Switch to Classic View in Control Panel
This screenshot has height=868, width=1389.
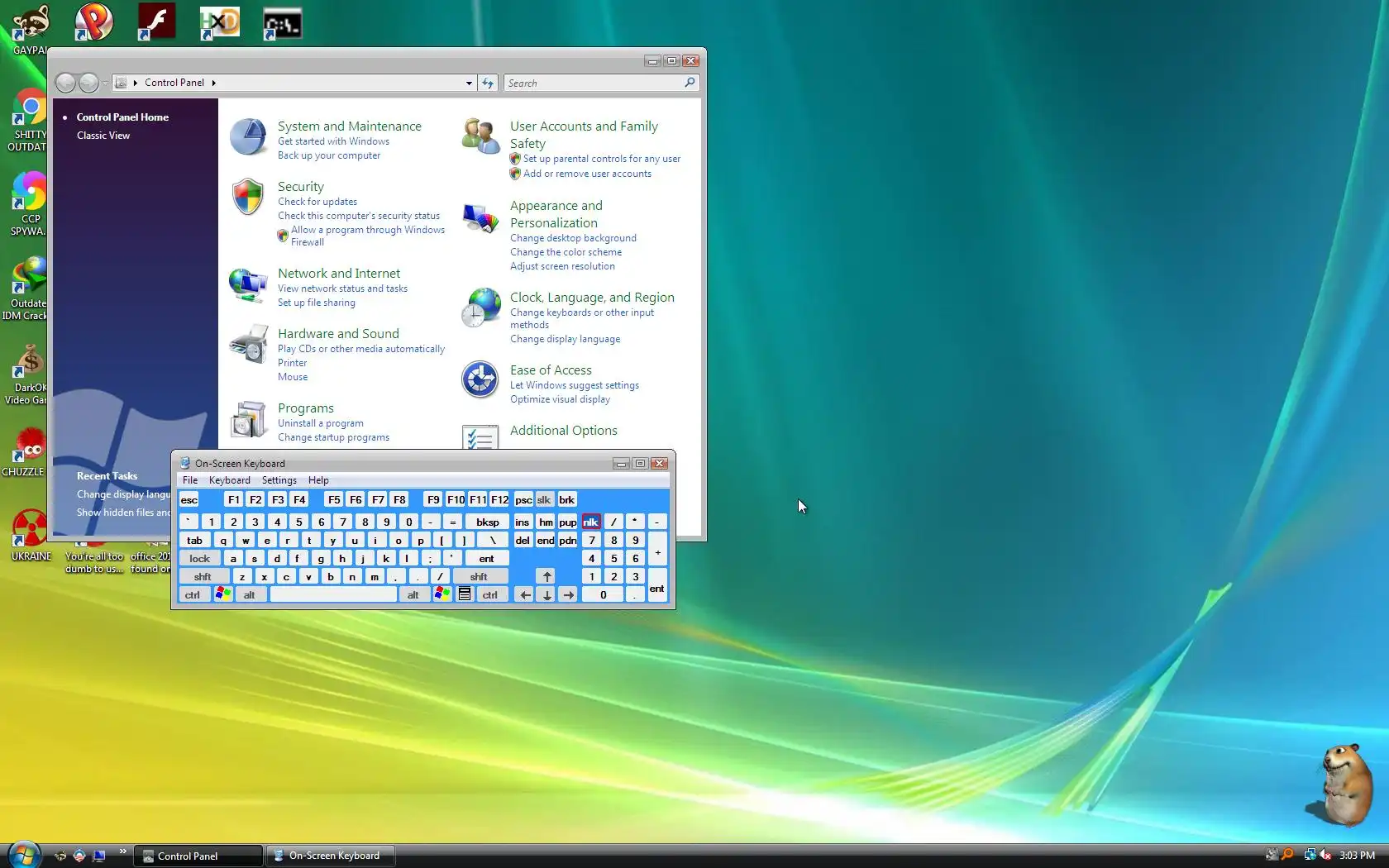(x=103, y=136)
